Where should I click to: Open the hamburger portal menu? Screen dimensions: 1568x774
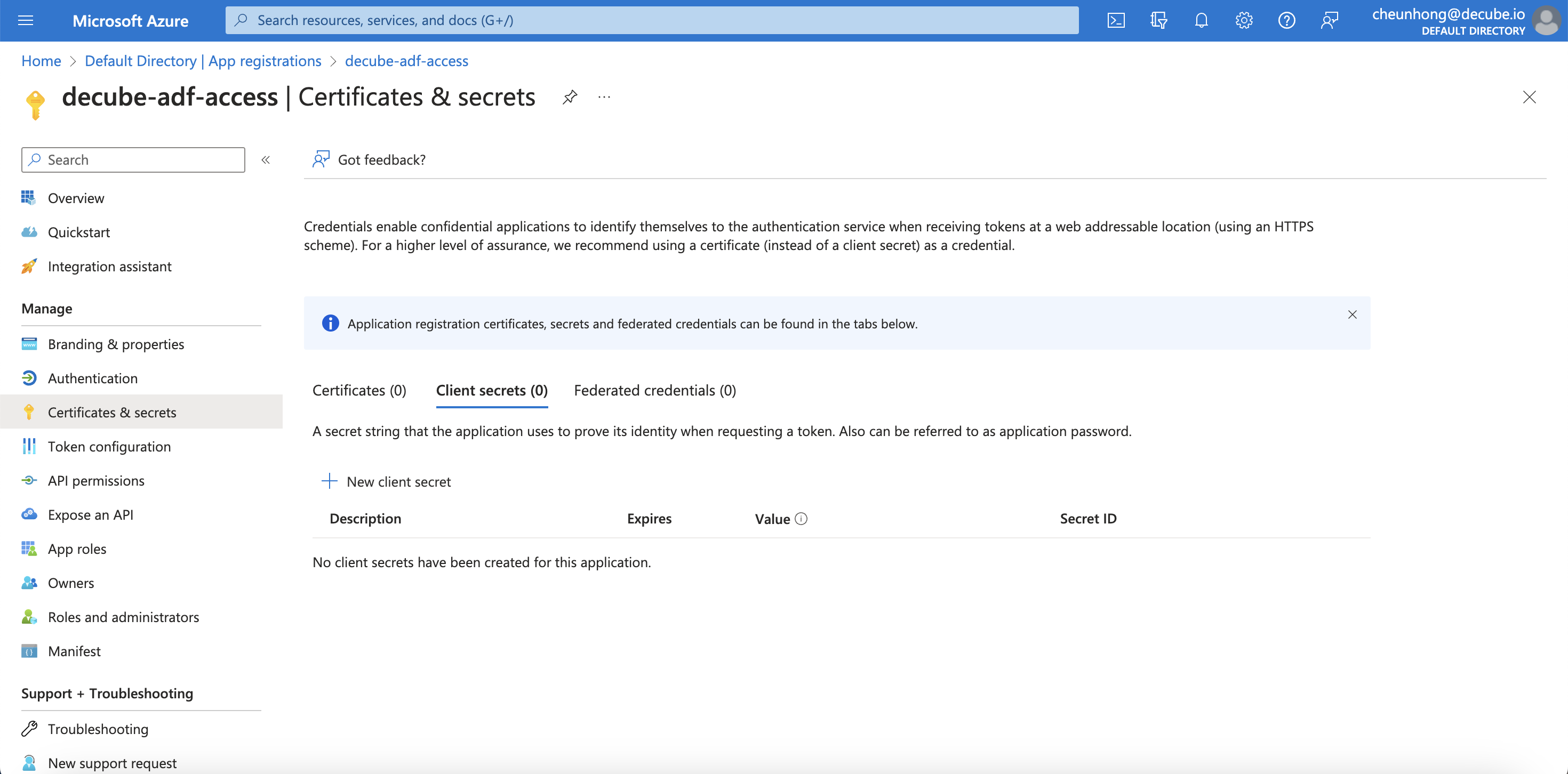point(26,21)
